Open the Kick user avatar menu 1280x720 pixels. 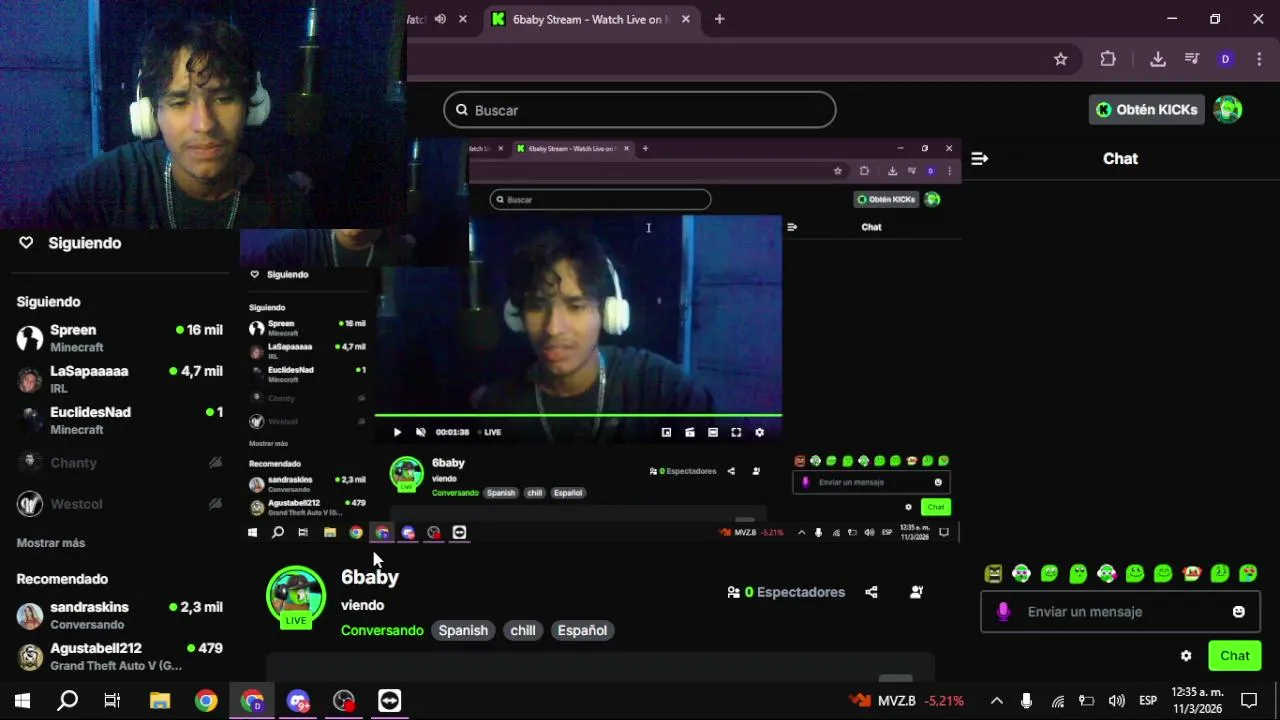tap(1228, 110)
